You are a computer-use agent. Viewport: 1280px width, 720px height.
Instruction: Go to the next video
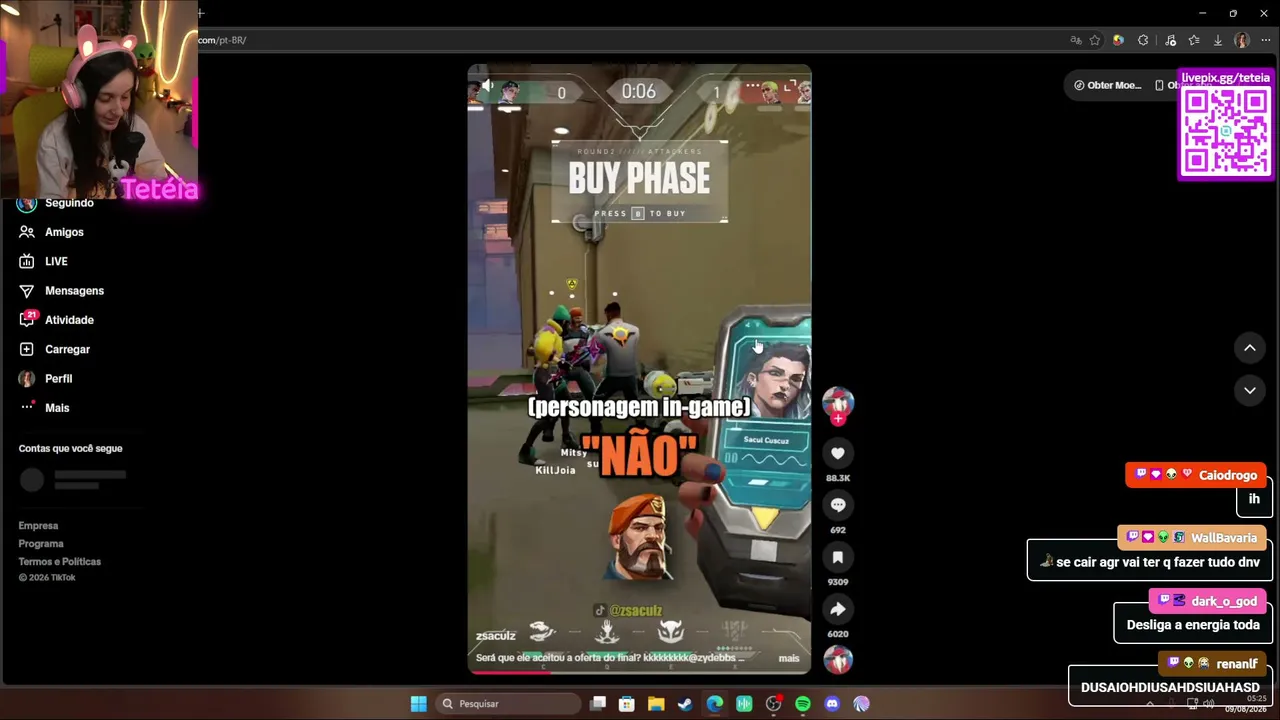click(1250, 391)
